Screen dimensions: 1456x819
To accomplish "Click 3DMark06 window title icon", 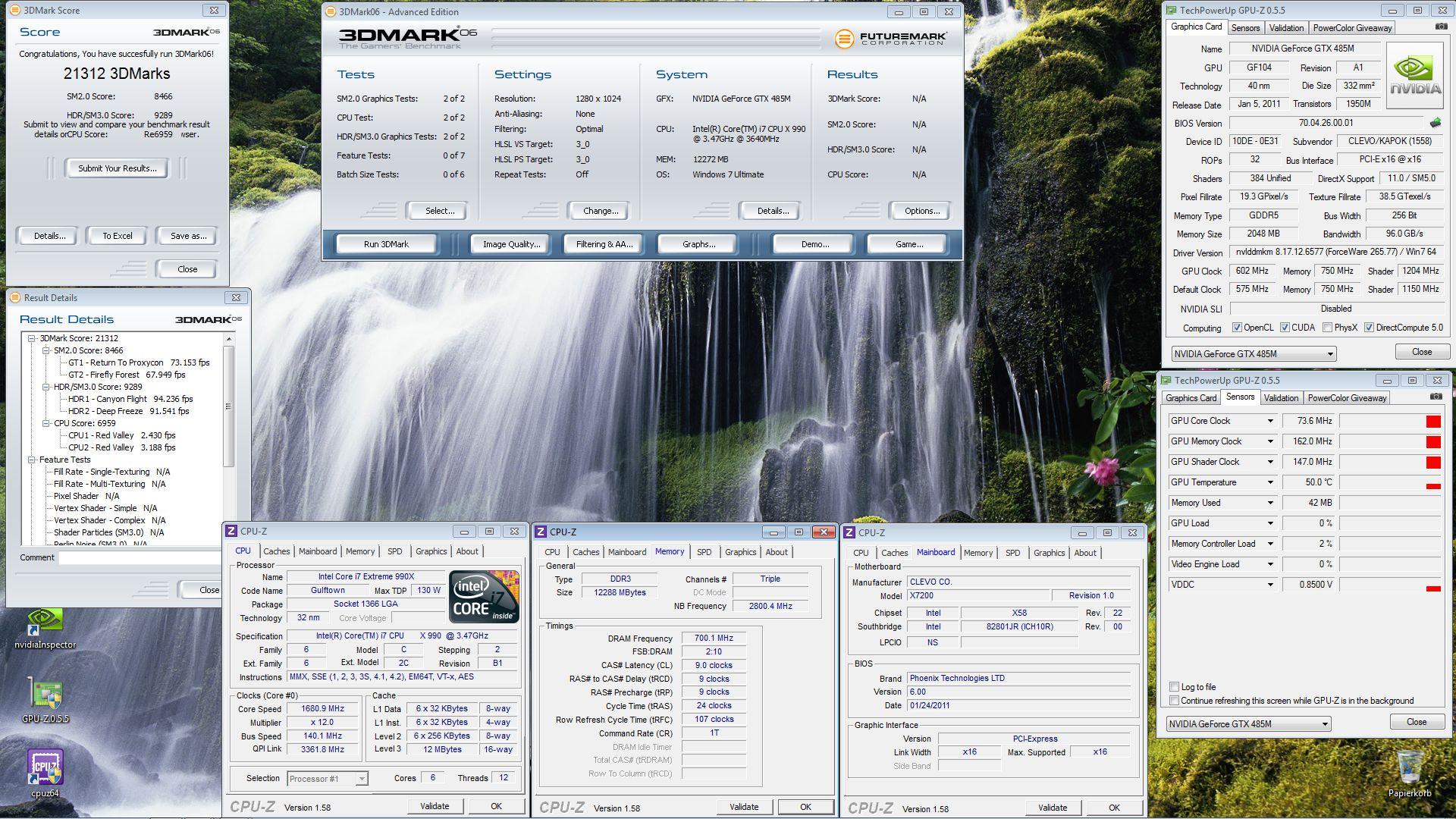I will coord(330,12).
